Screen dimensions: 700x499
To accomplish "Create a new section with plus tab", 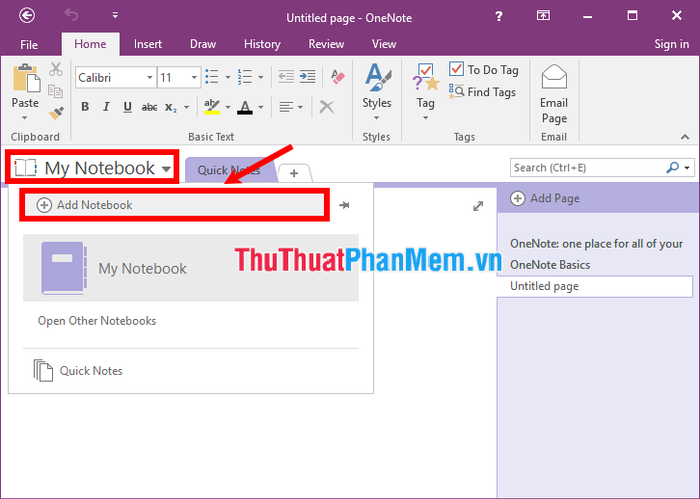I will coord(294,173).
